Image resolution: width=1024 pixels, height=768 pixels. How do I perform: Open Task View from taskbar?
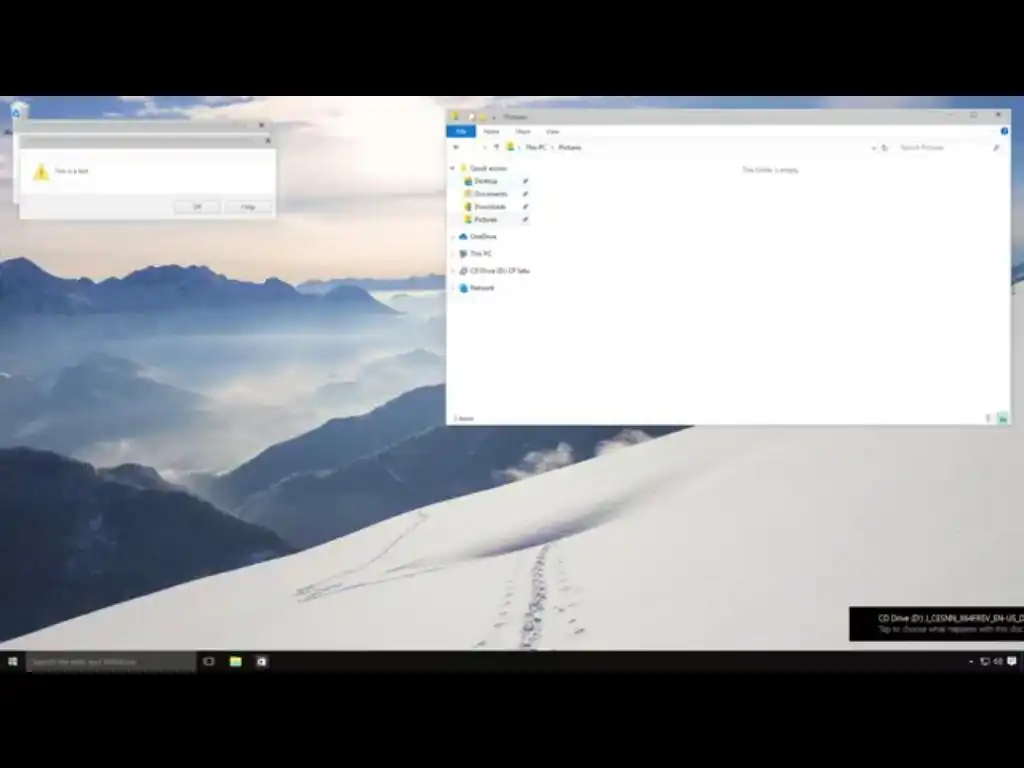(209, 662)
